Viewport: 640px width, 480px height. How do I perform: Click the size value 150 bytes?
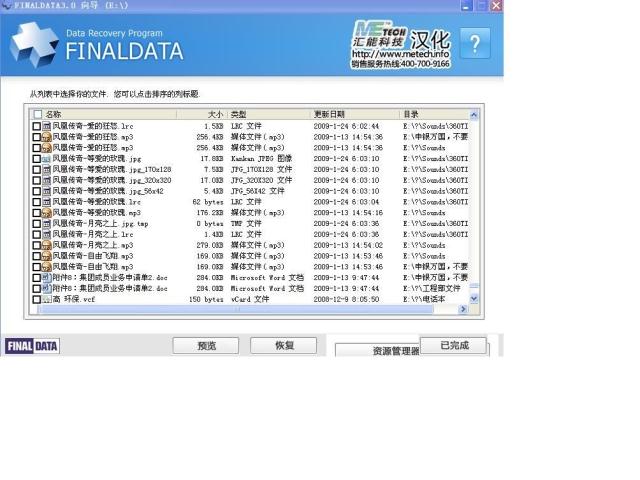tap(206, 299)
